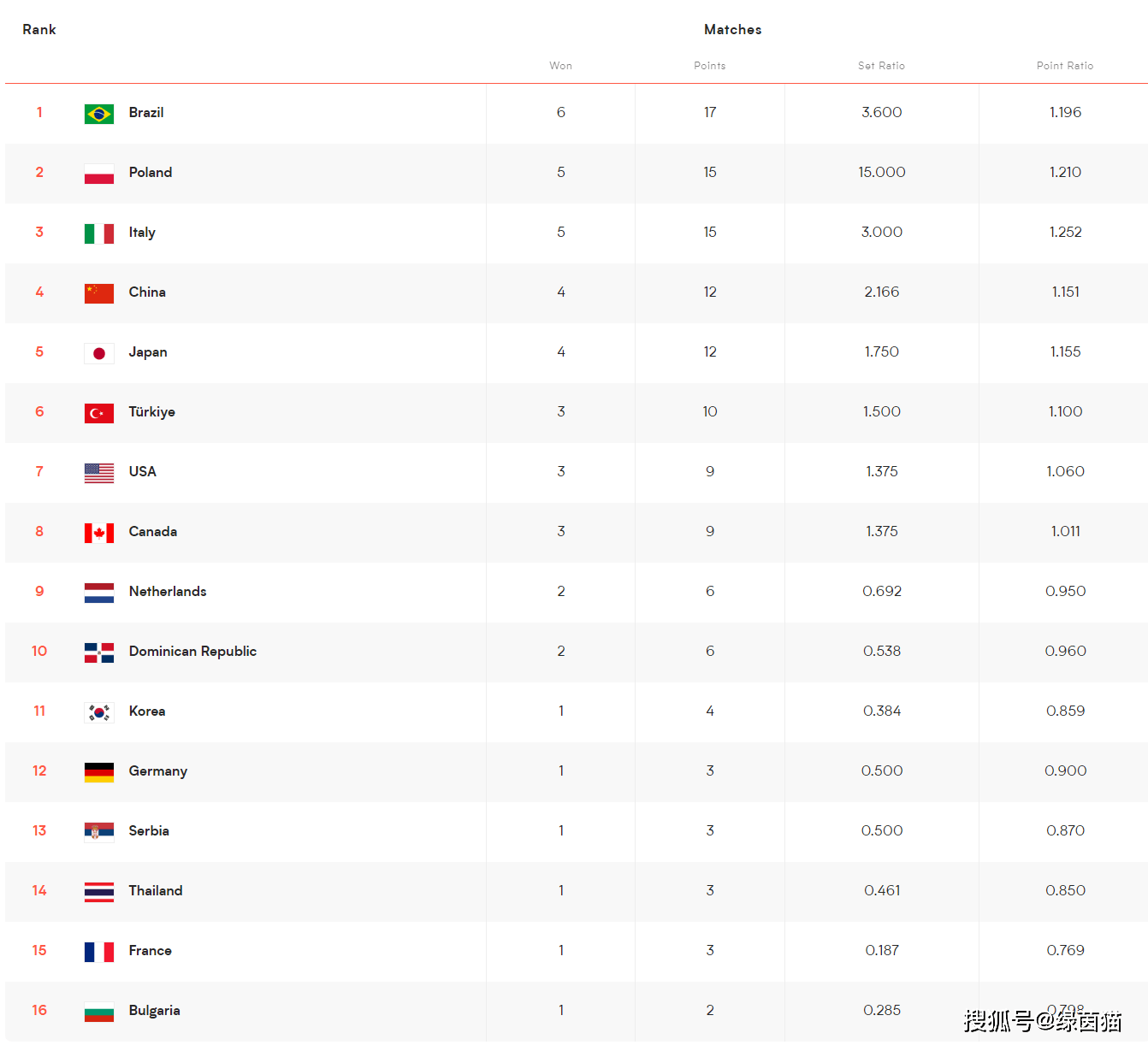Sort by the Points column header
This screenshot has width=1148, height=1045.
(x=709, y=66)
